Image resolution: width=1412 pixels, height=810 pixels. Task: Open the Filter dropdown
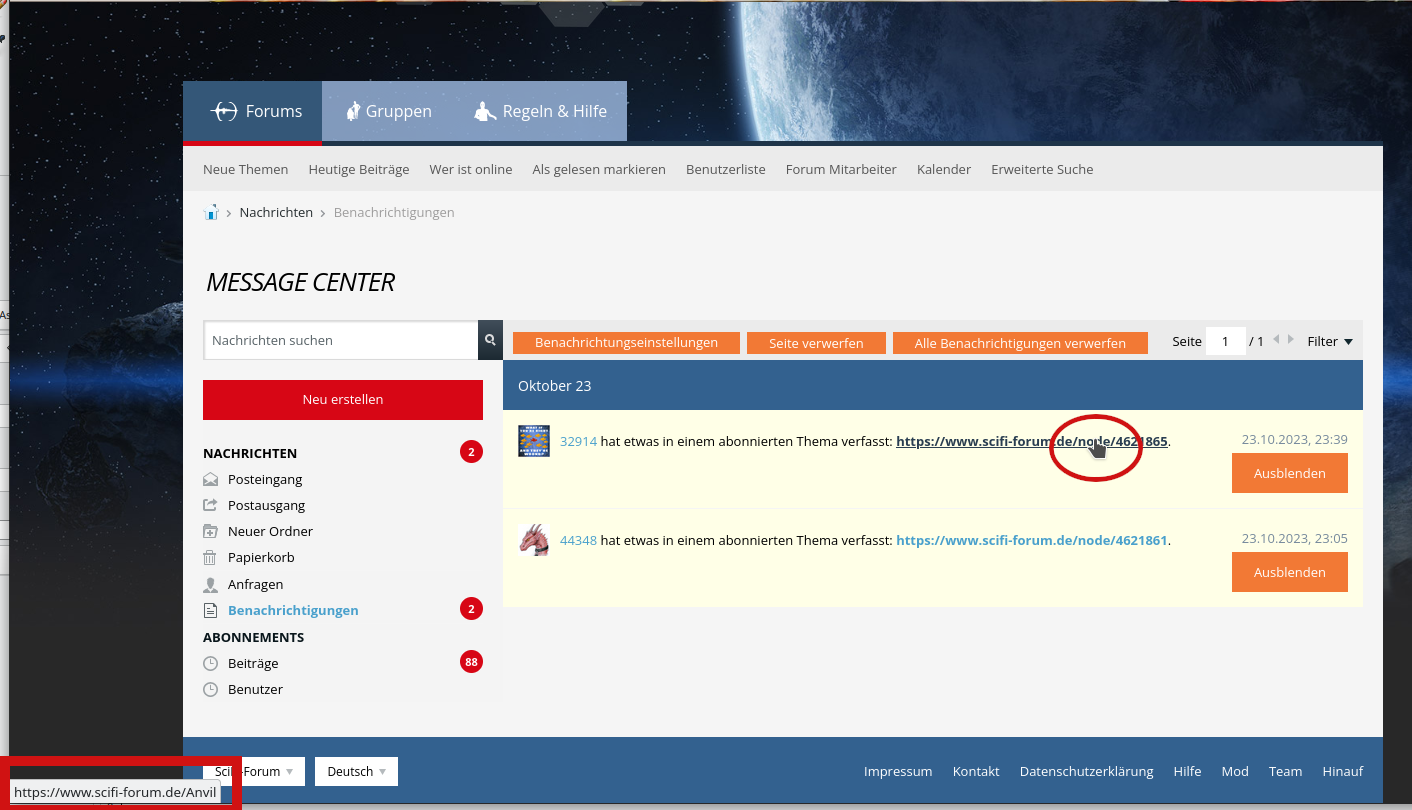click(x=1330, y=341)
